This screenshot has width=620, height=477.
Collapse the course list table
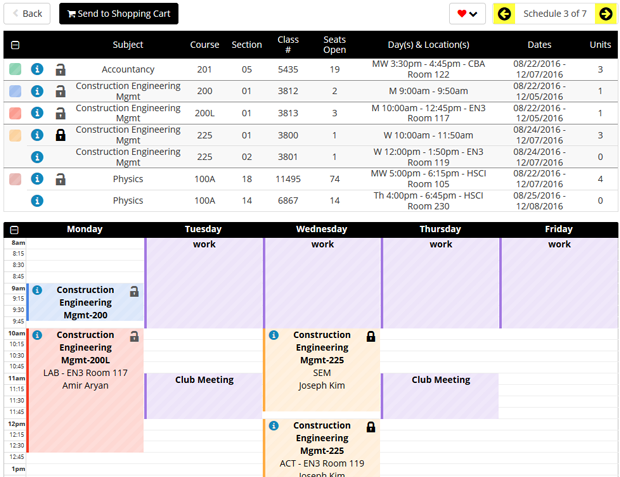[14, 45]
